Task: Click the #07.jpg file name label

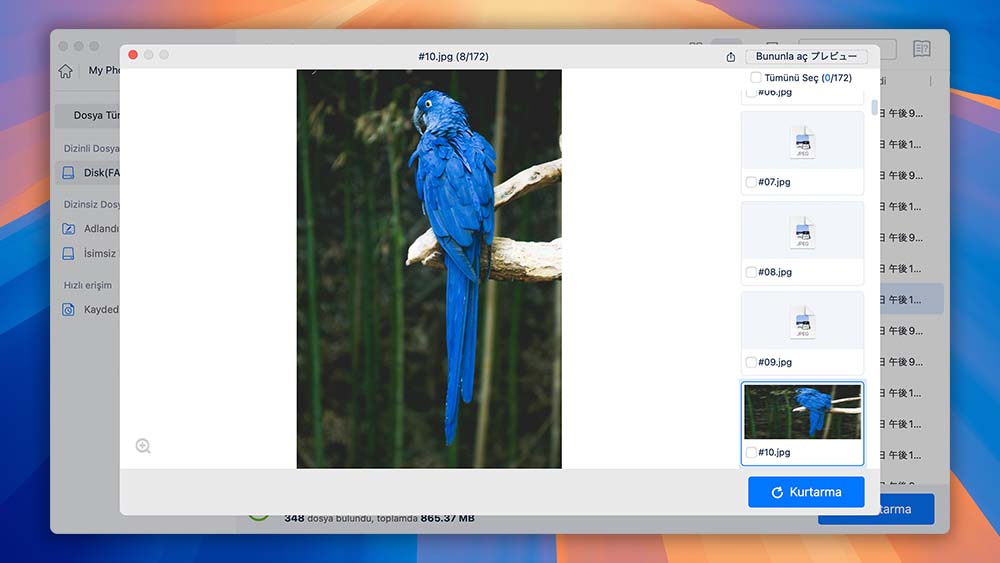Action: point(774,182)
